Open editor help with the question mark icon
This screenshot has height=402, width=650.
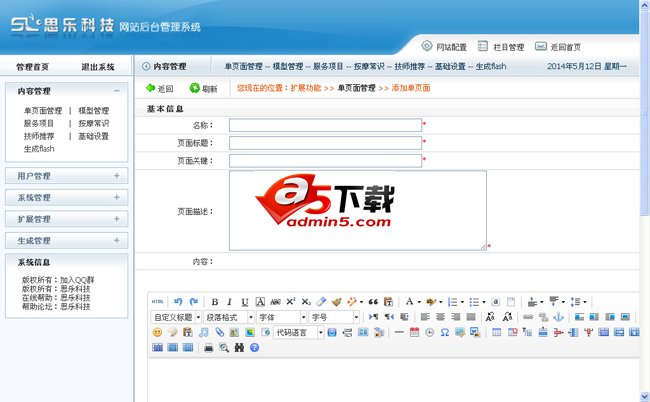pos(255,348)
